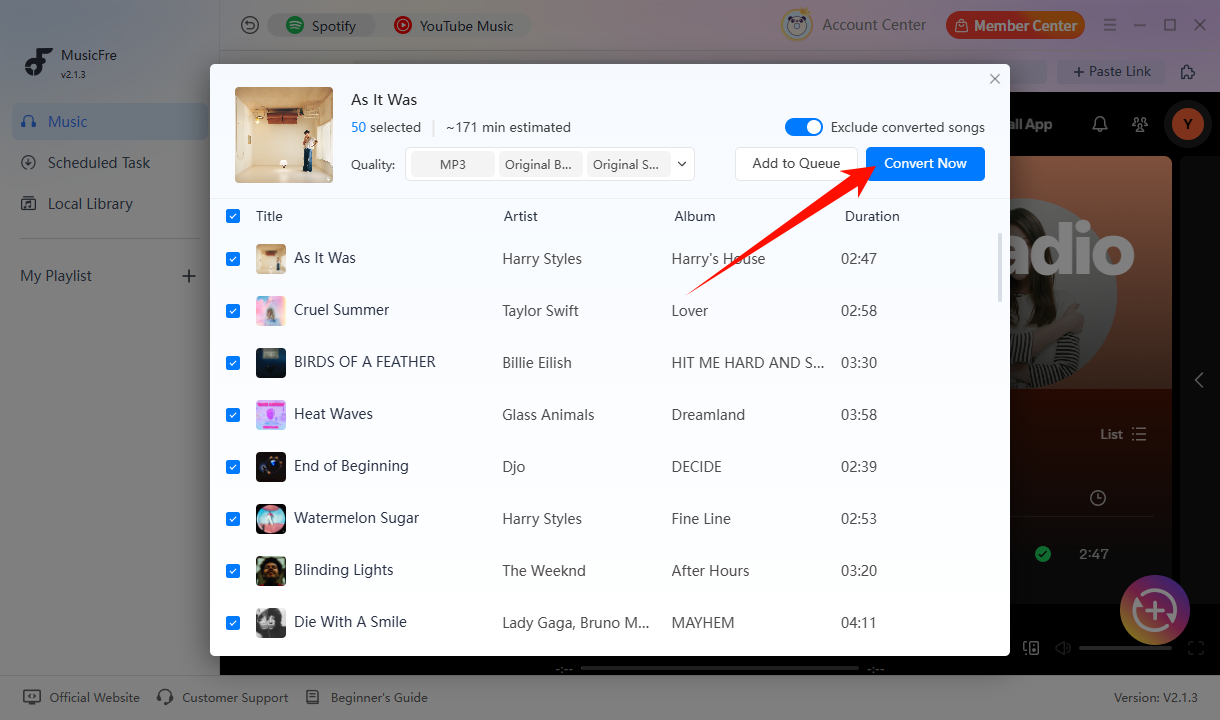The image size is (1220, 720).
Task: Close the conversion dialog with X
Action: point(995,79)
